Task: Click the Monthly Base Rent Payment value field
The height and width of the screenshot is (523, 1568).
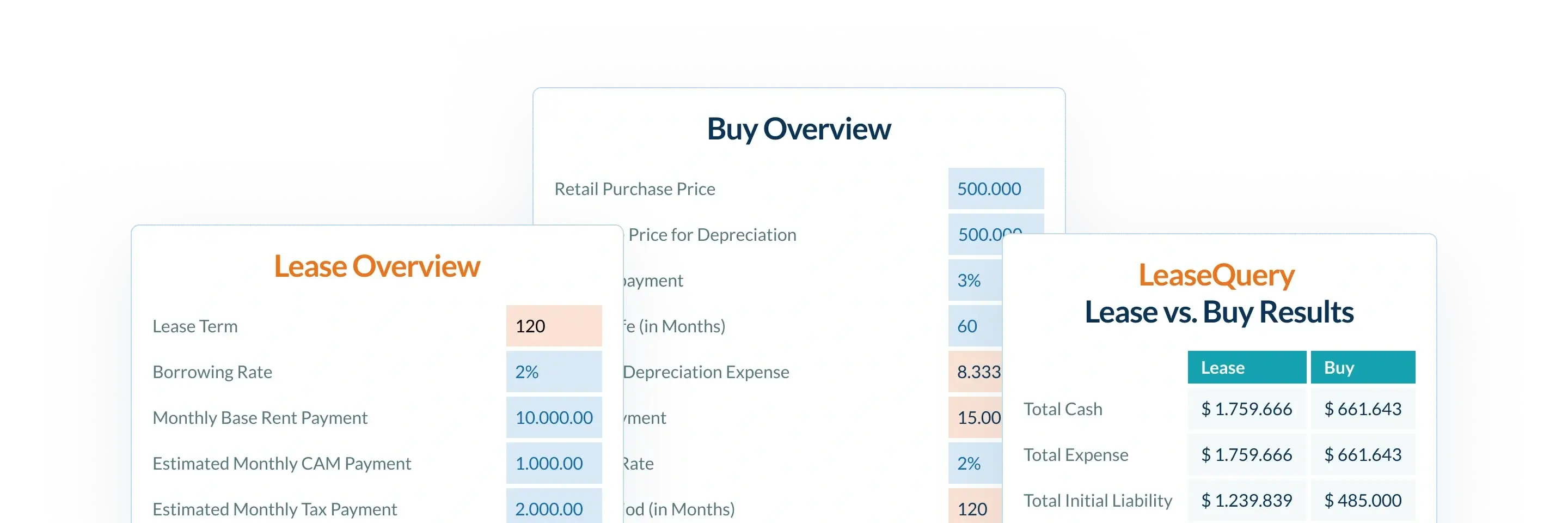Action: (553, 417)
